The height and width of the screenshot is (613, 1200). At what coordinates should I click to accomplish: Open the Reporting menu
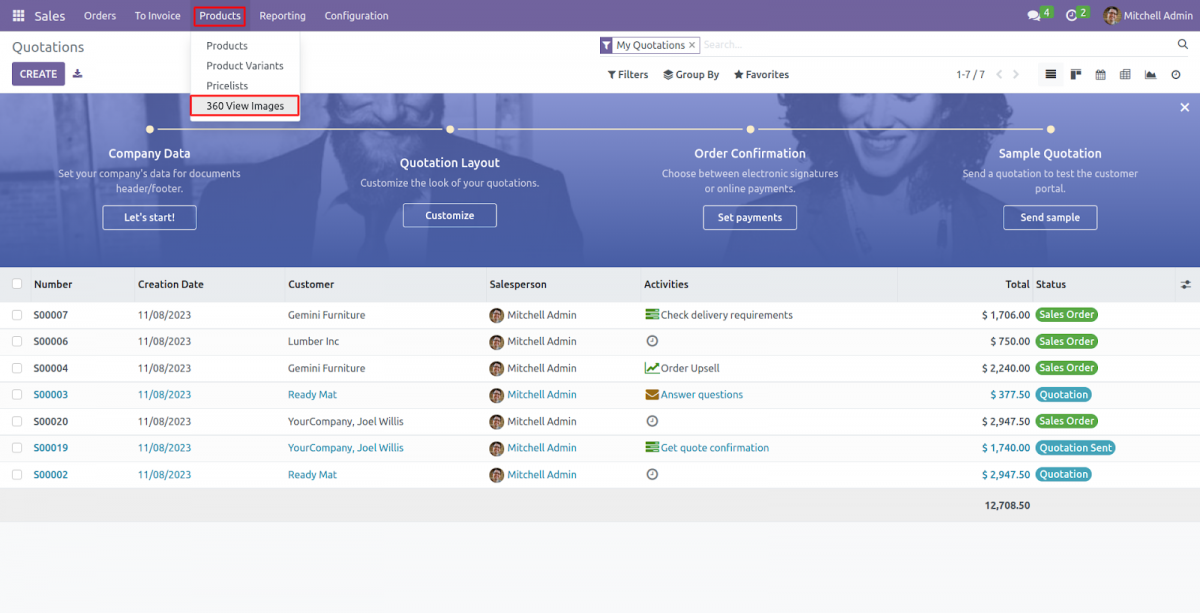(x=282, y=15)
